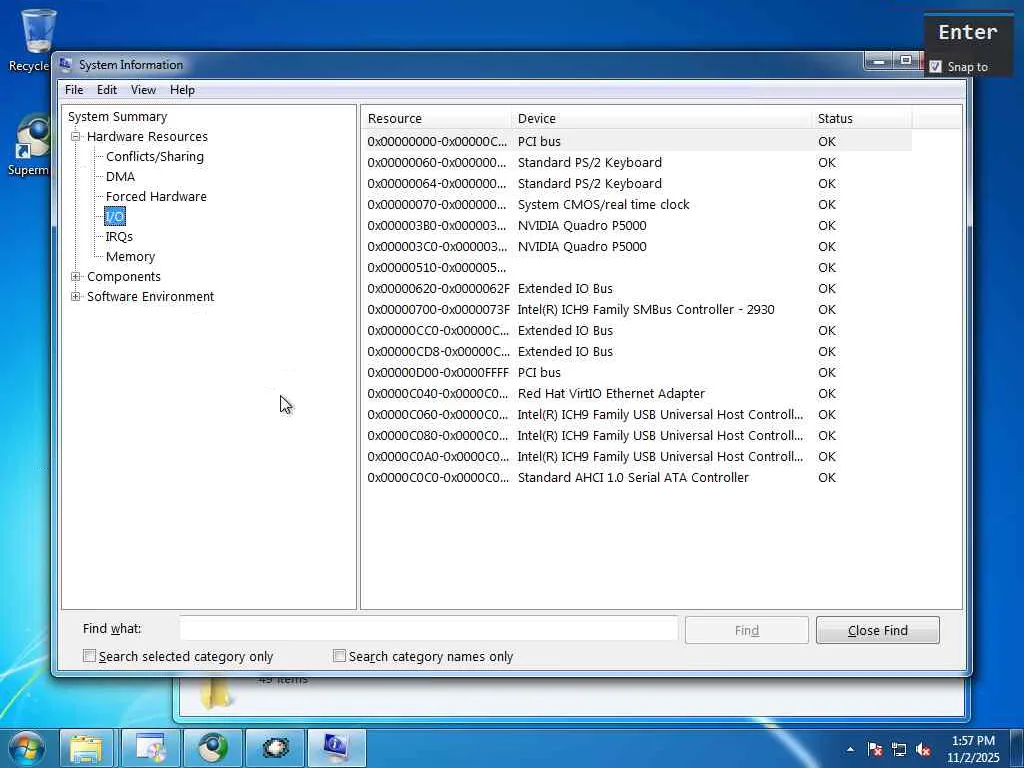1024x768 pixels.
Task: Select resource 0x00000CC0 Extended IO Bus row
Action: [x=637, y=330]
